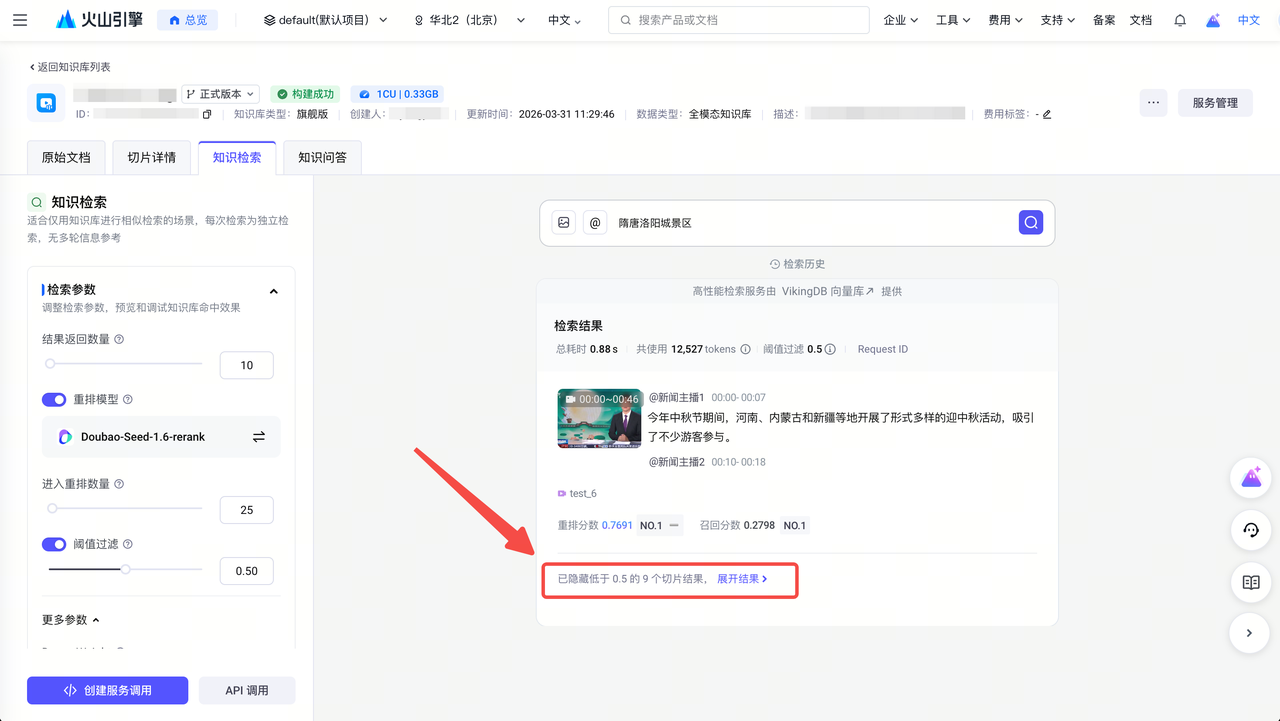Click the notification bell icon
1280x721 pixels.
(1180, 20)
